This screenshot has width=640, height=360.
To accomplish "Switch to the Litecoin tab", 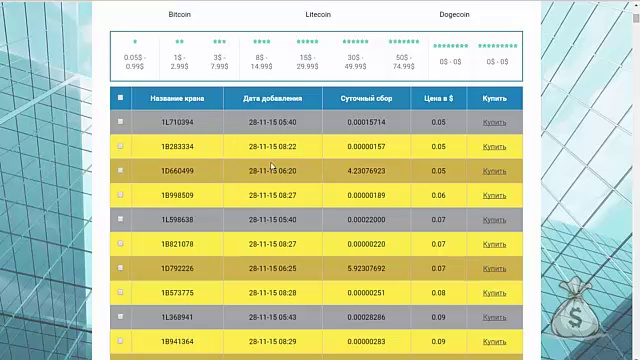I will pyautogui.click(x=318, y=14).
